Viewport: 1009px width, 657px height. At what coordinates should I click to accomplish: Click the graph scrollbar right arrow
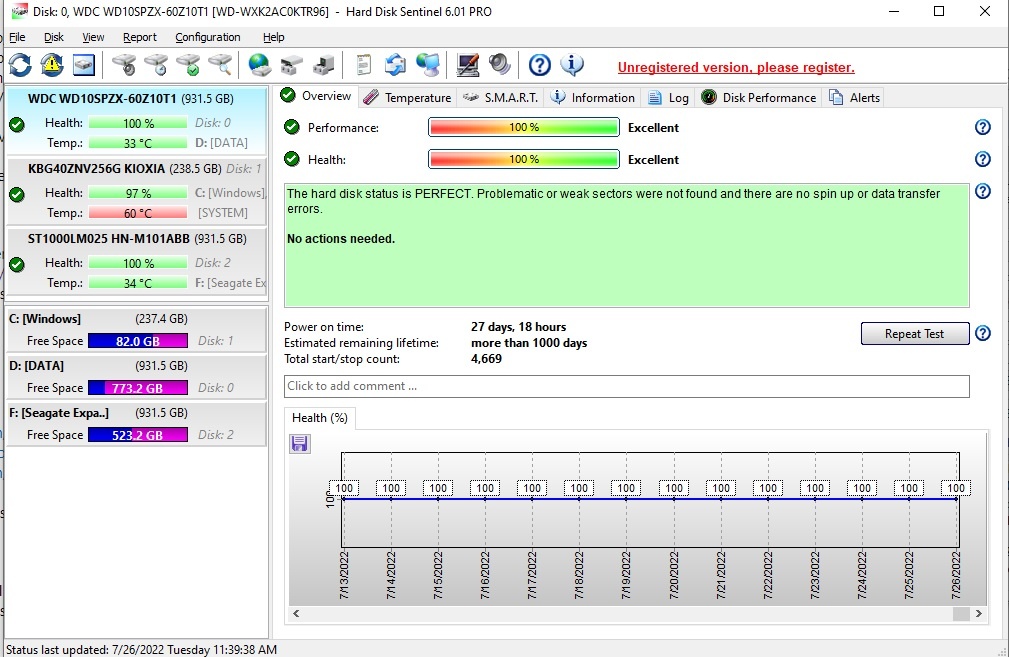(x=978, y=614)
